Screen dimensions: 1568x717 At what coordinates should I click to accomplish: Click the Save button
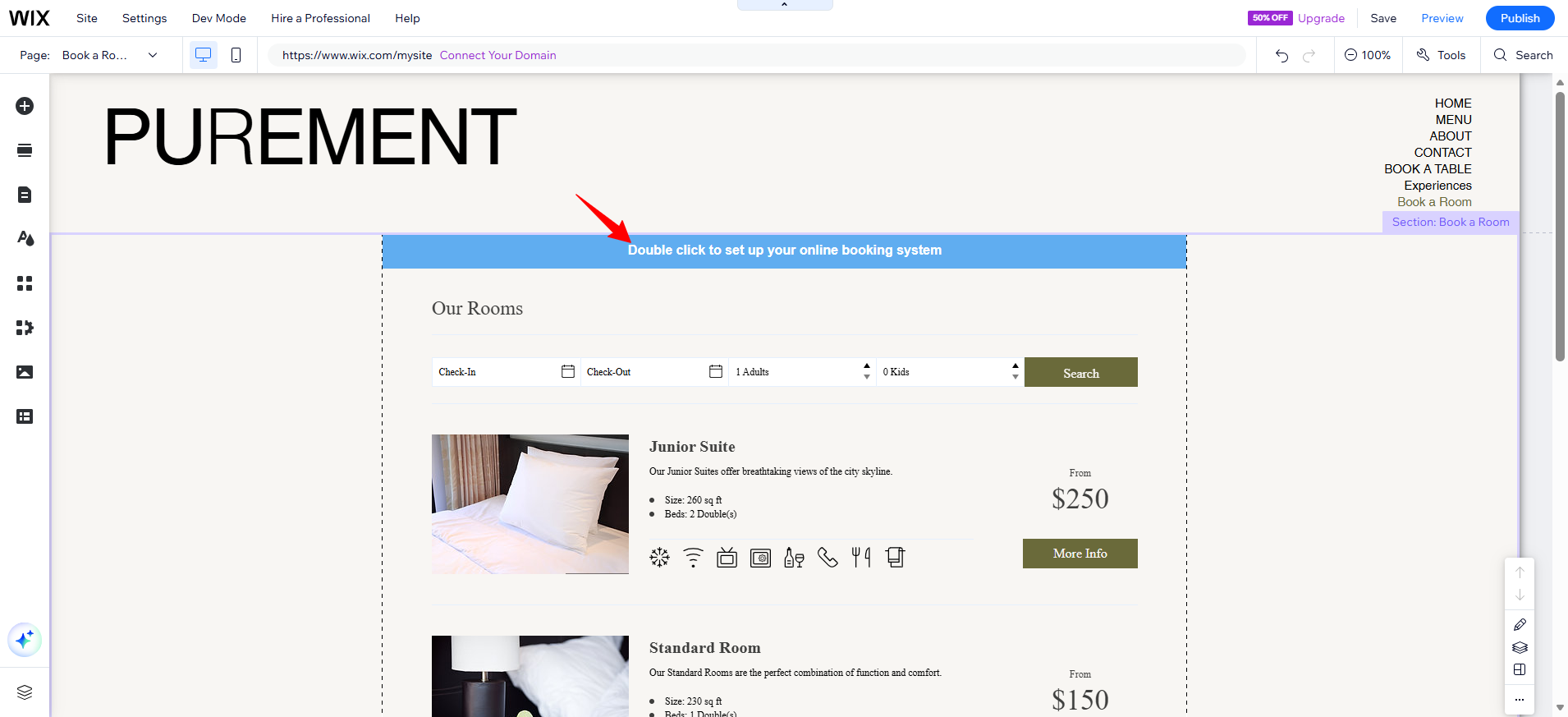click(1383, 18)
